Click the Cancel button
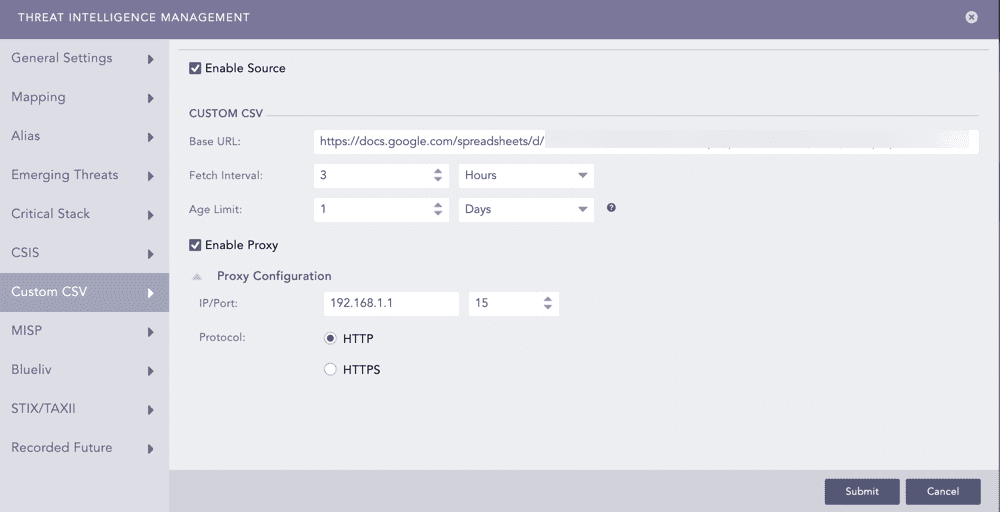 [x=942, y=491]
